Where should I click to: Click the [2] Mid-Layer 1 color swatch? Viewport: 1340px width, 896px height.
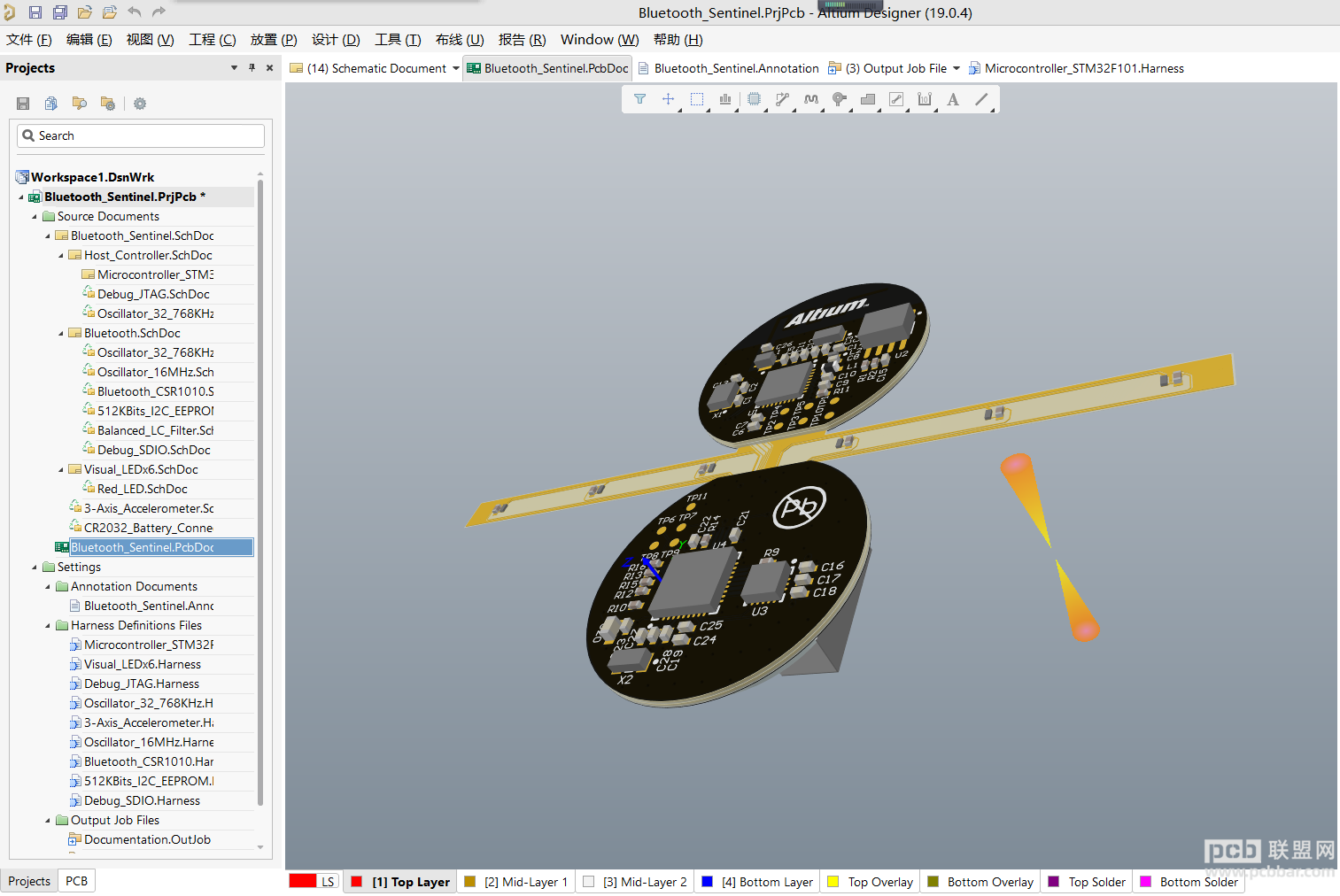click(470, 882)
